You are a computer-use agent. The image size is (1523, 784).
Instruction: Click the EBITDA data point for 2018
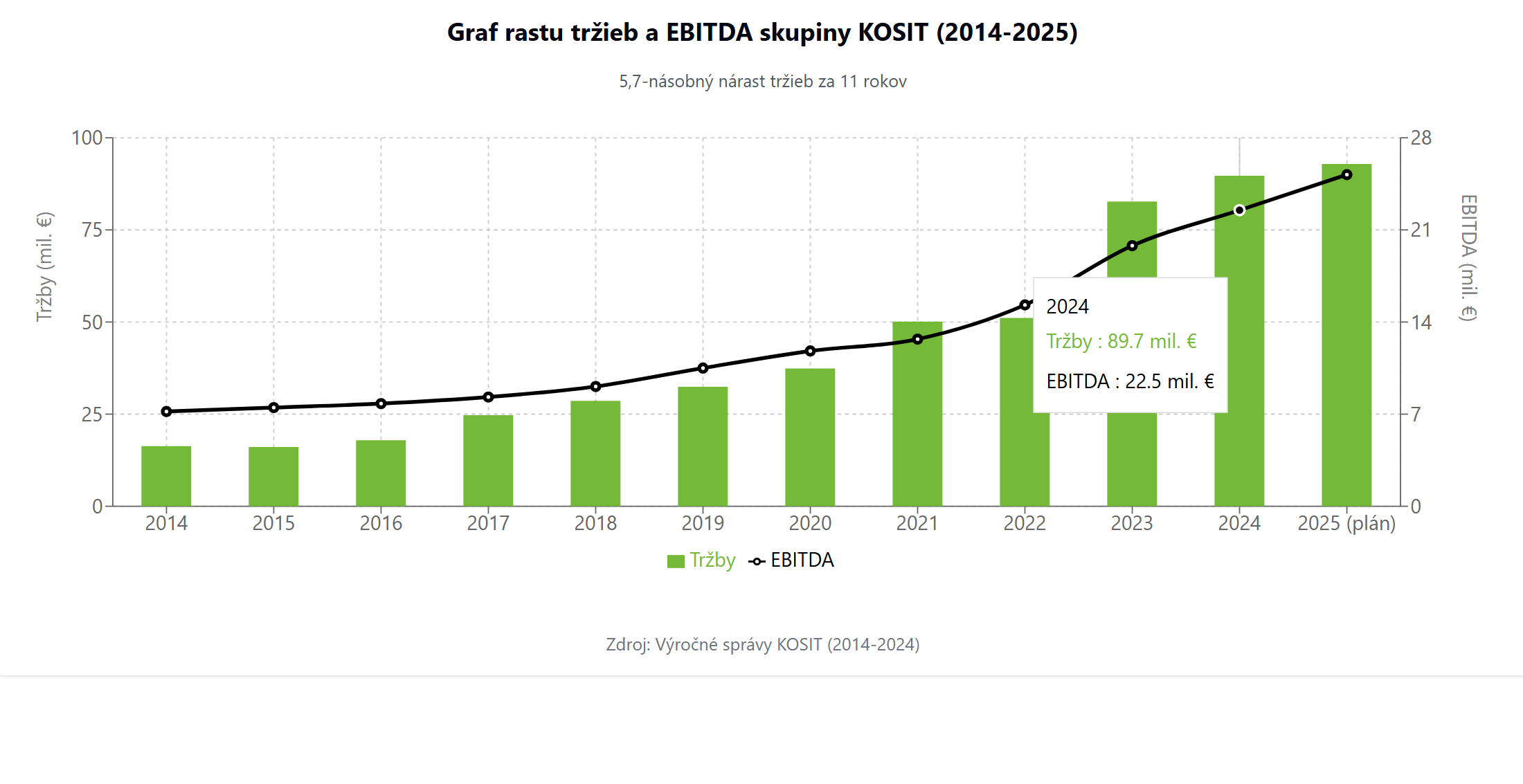[x=595, y=387]
